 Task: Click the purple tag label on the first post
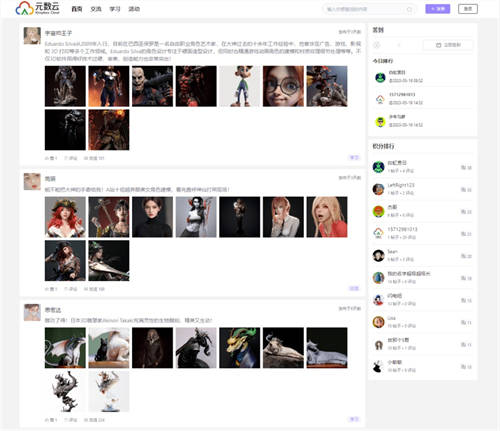tap(354, 158)
